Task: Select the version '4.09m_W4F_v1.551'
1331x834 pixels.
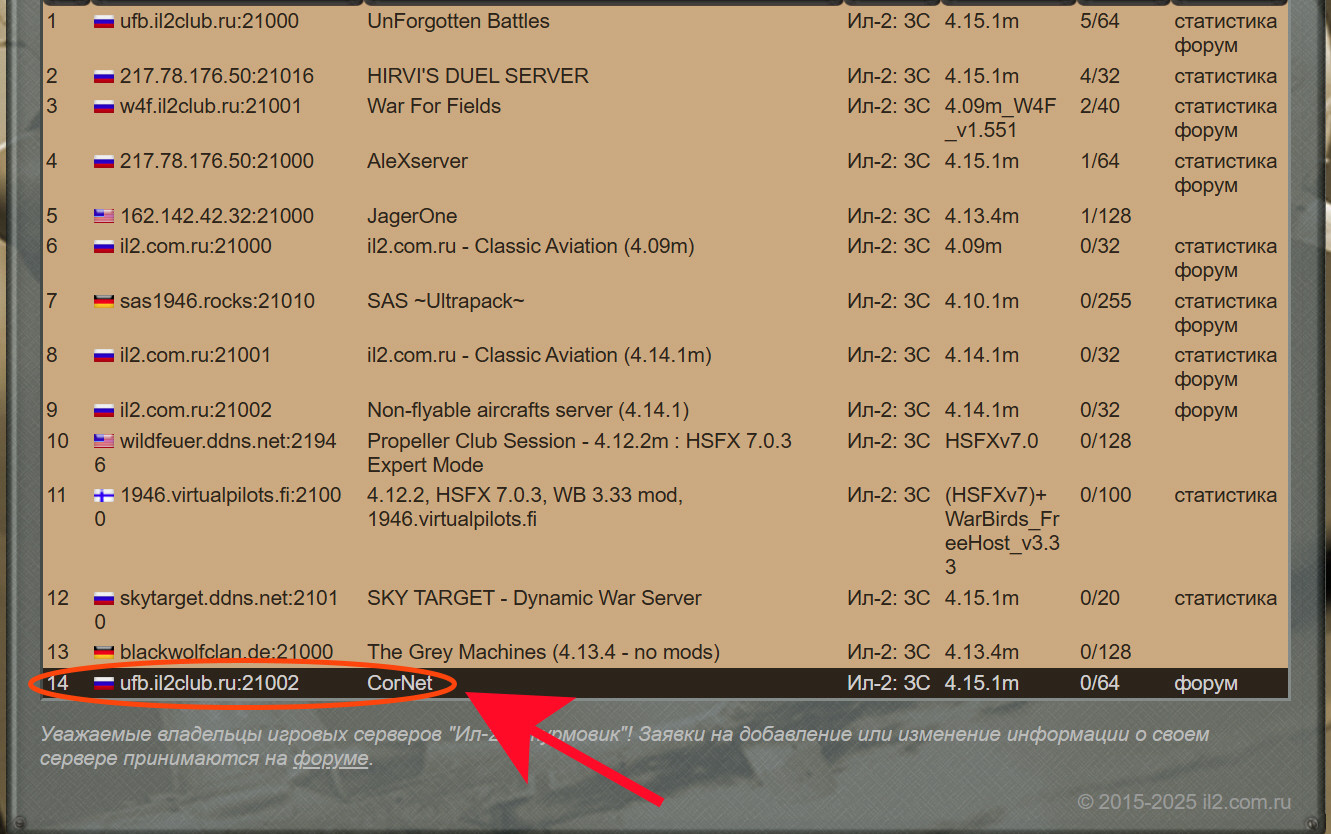Action: [1000, 118]
